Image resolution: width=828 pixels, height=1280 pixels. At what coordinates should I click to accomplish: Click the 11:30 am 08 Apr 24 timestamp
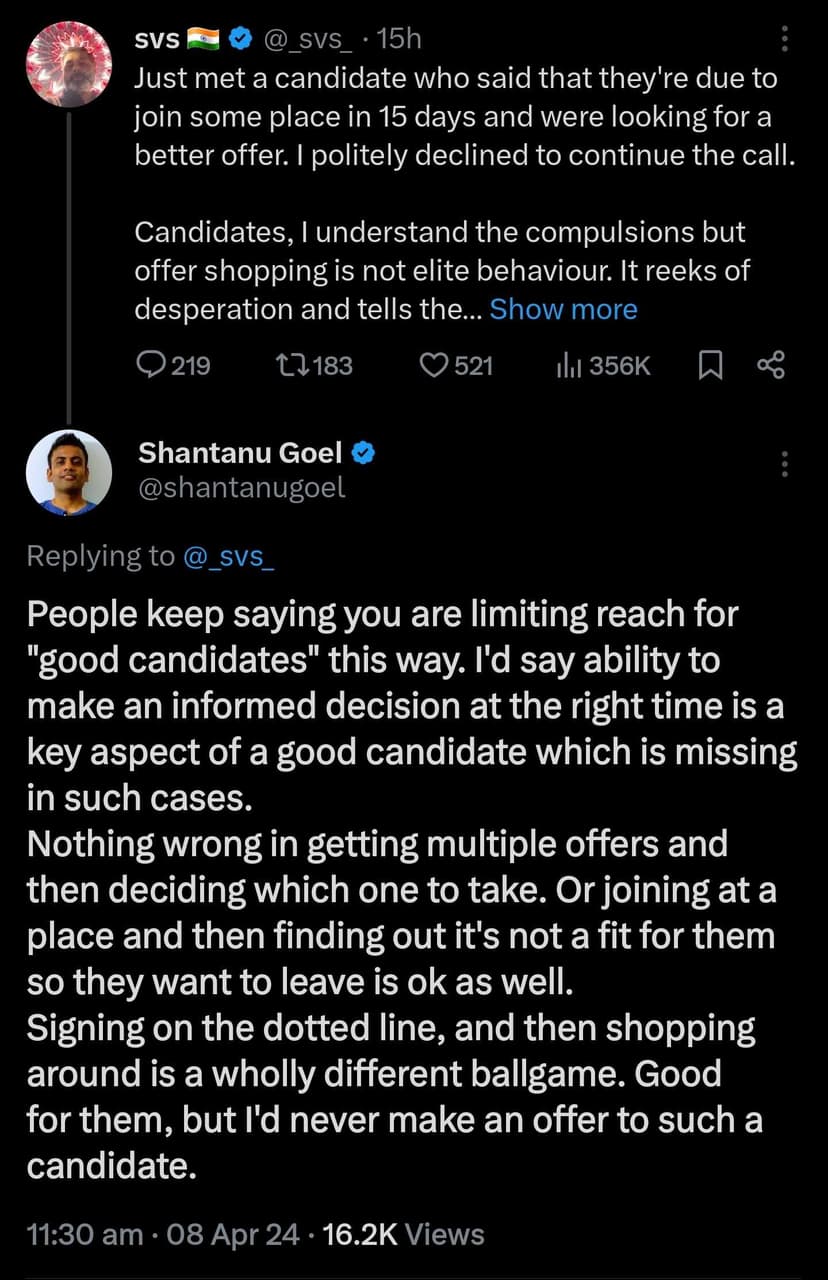pos(163,1234)
